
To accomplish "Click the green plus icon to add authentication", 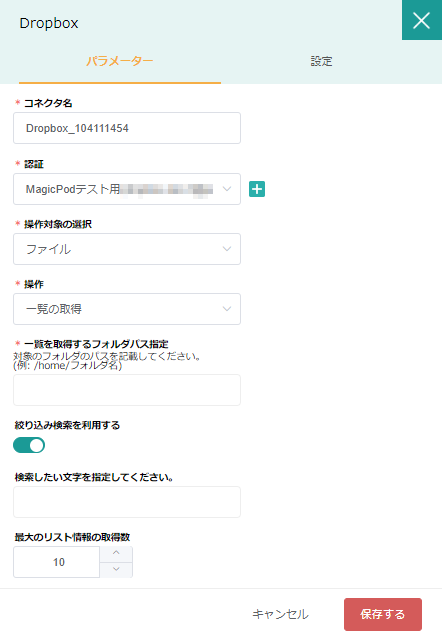I will point(257,189).
